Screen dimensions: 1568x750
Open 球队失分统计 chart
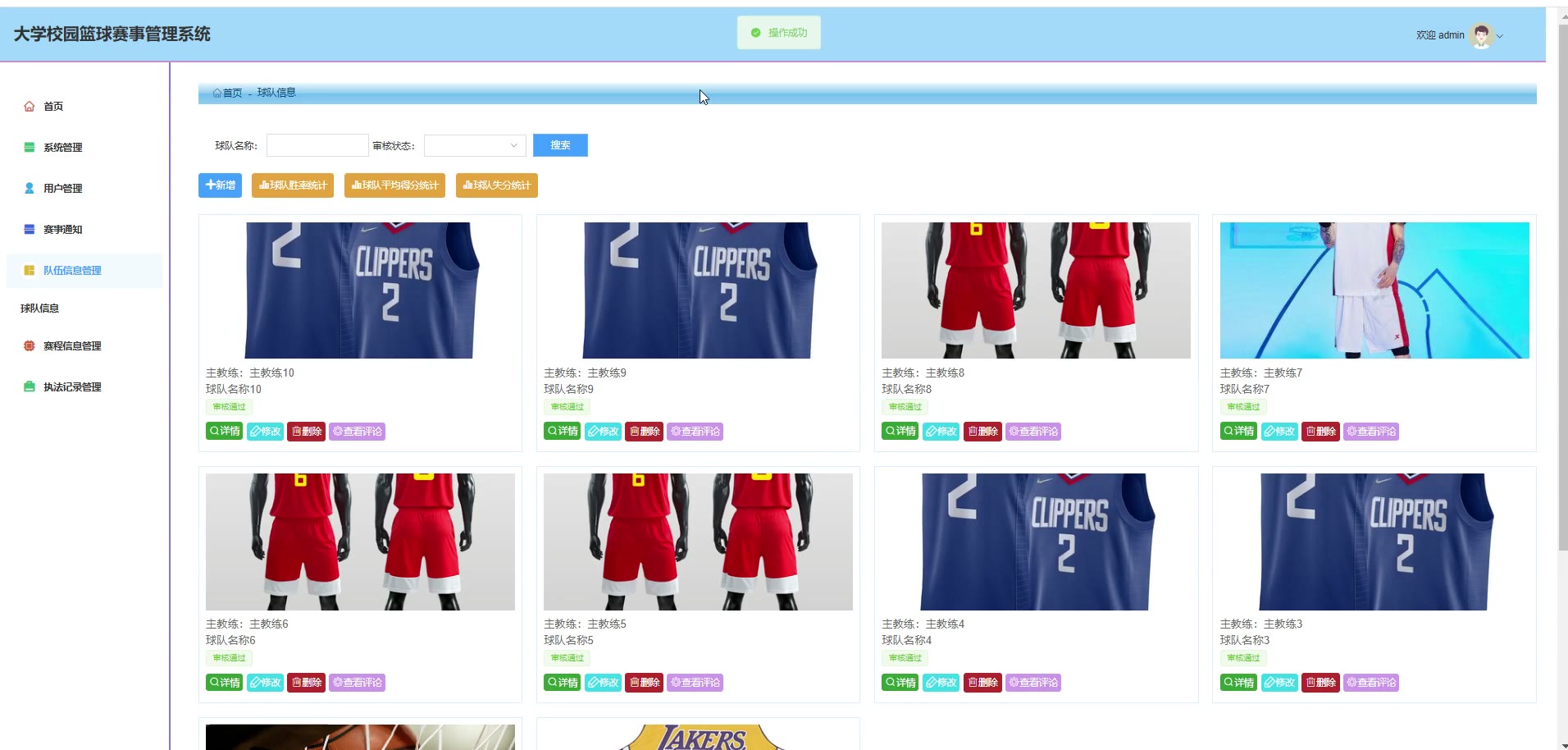click(x=496, y=185)
